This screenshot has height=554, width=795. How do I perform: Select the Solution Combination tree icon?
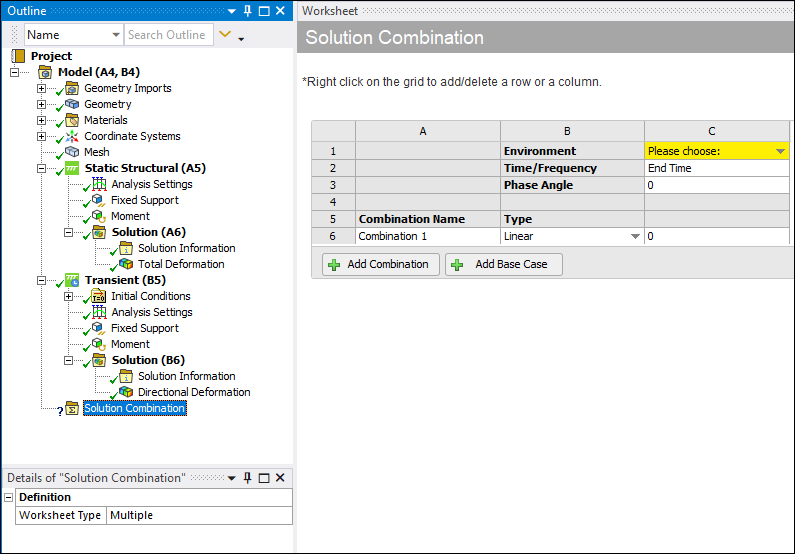(72, 408)
